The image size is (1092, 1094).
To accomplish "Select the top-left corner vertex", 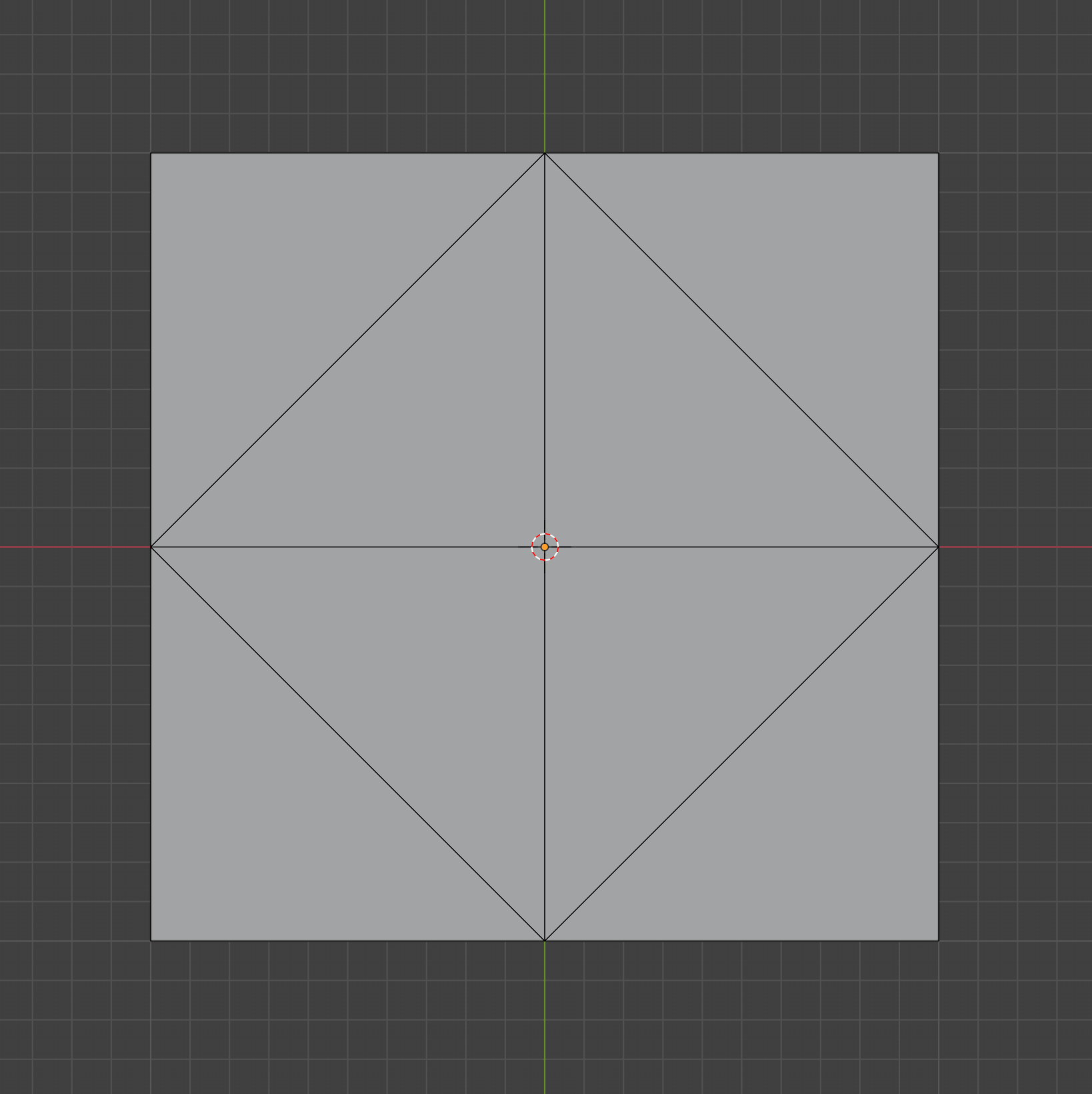I will (152, 152).
